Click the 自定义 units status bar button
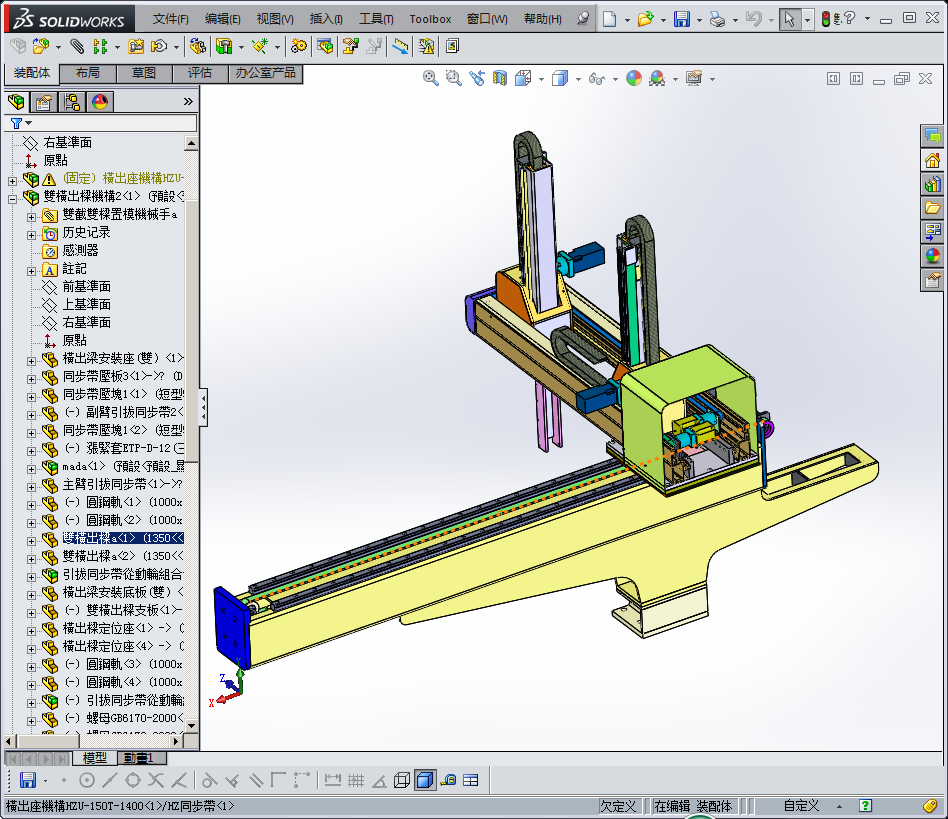This screenshot has width=948, height=819. [801, 806]
